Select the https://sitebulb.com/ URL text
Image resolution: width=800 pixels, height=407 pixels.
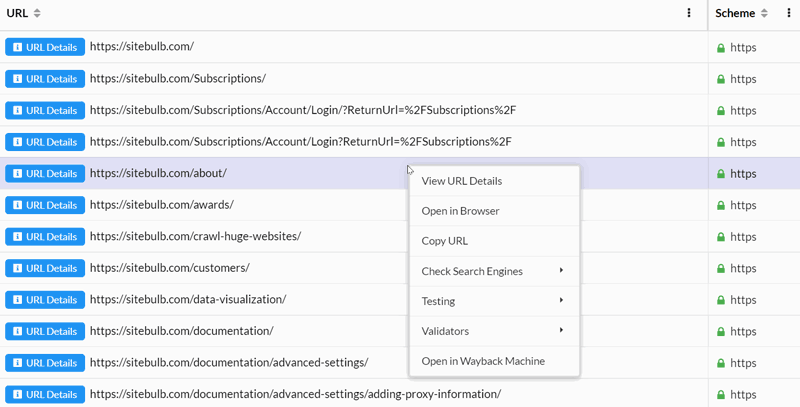[142, 46]
